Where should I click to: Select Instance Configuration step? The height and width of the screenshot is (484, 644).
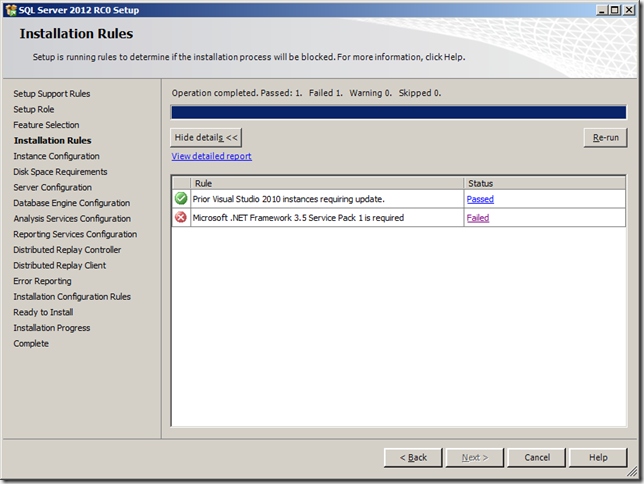click(56, 156)
